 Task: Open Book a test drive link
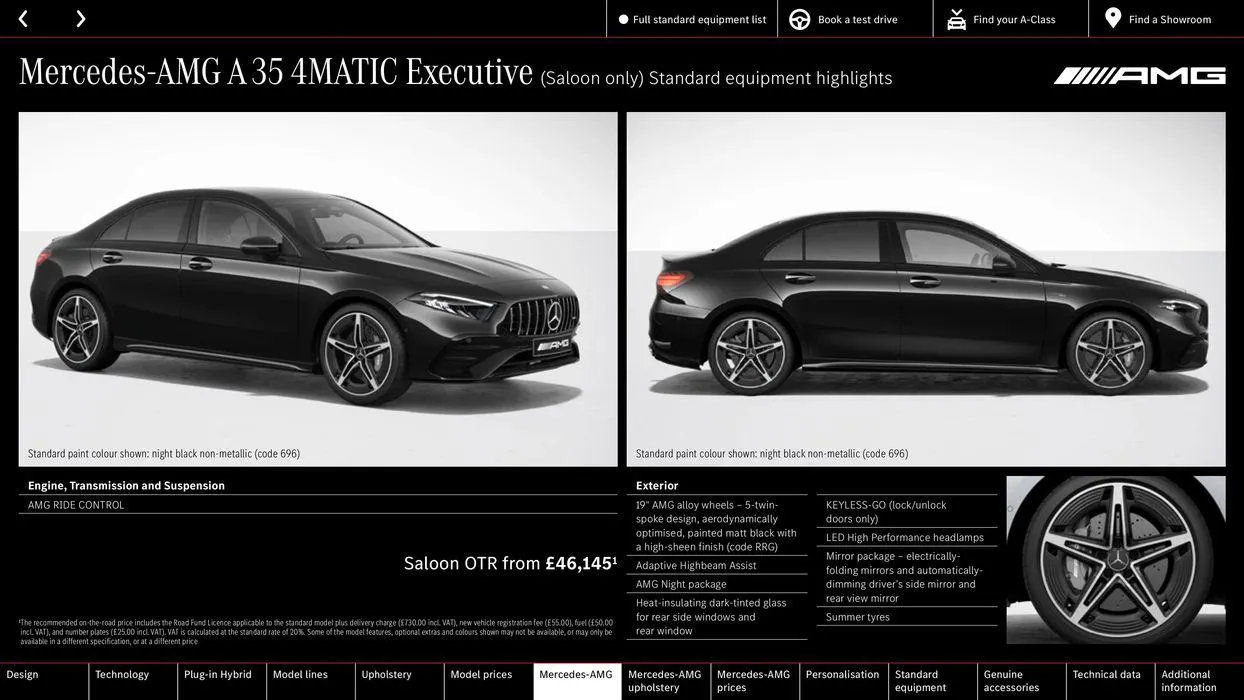pyautogui.click(x=857, y=20)
